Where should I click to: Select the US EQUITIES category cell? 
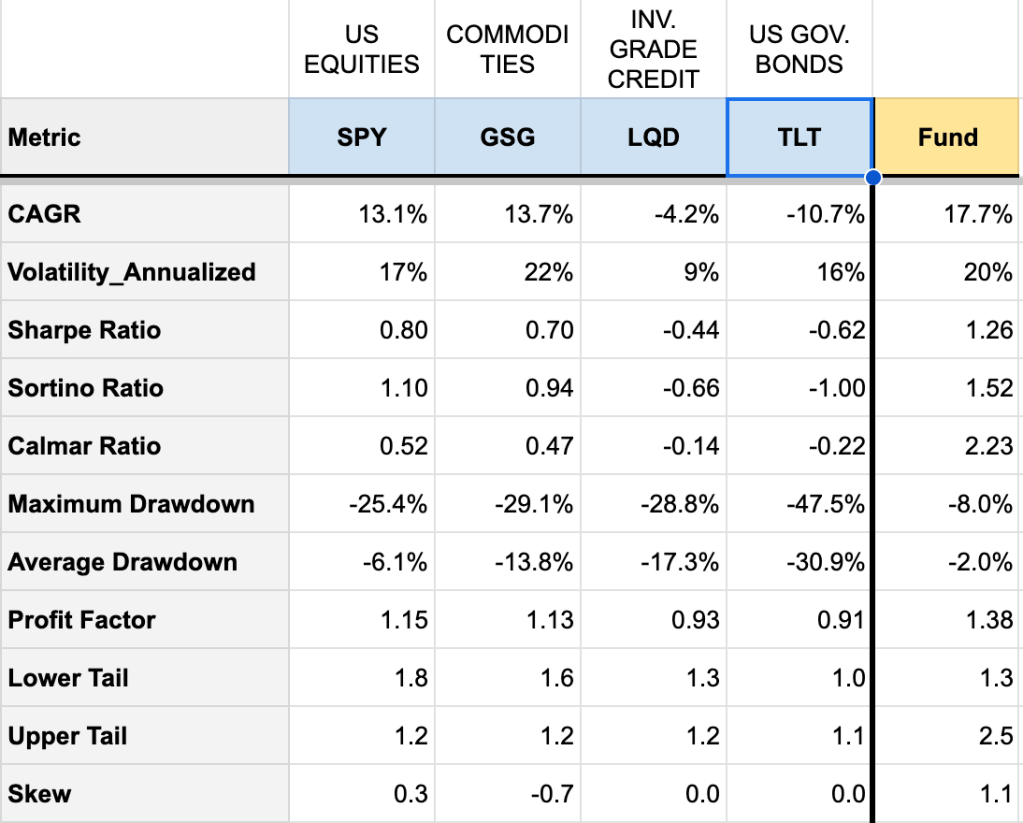tap(361, 49)
